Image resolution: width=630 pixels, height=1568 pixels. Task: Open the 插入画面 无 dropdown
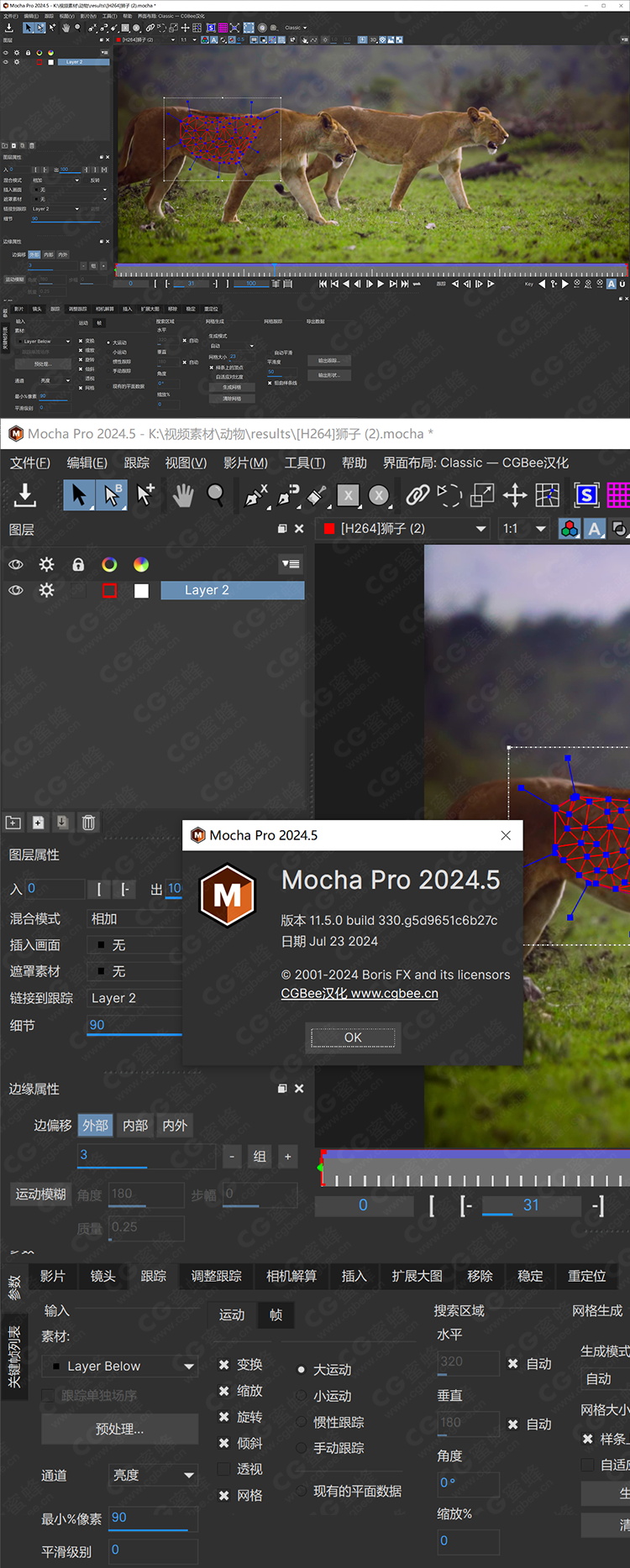pos(134,945)
